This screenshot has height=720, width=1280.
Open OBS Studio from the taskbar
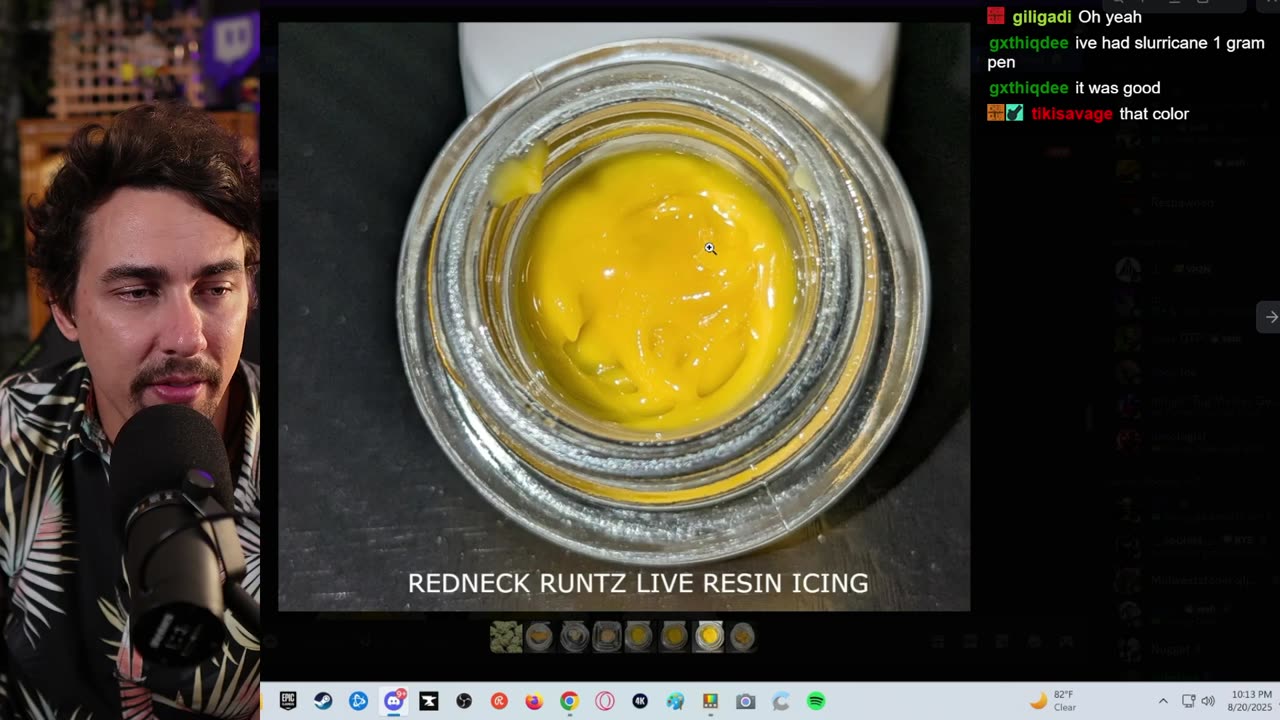[x=464, y=701]
